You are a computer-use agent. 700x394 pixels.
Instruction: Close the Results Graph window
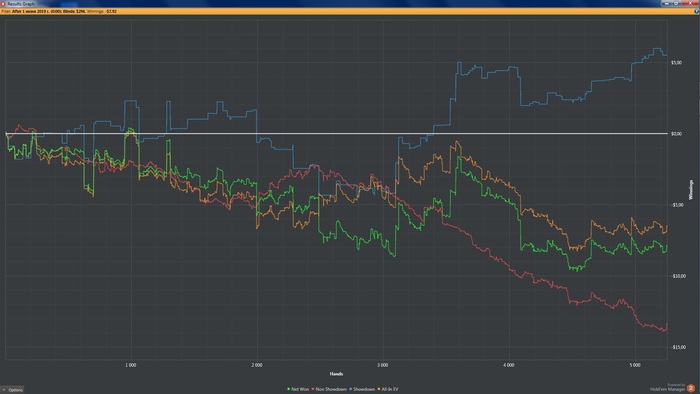click(x=690, y=4)
